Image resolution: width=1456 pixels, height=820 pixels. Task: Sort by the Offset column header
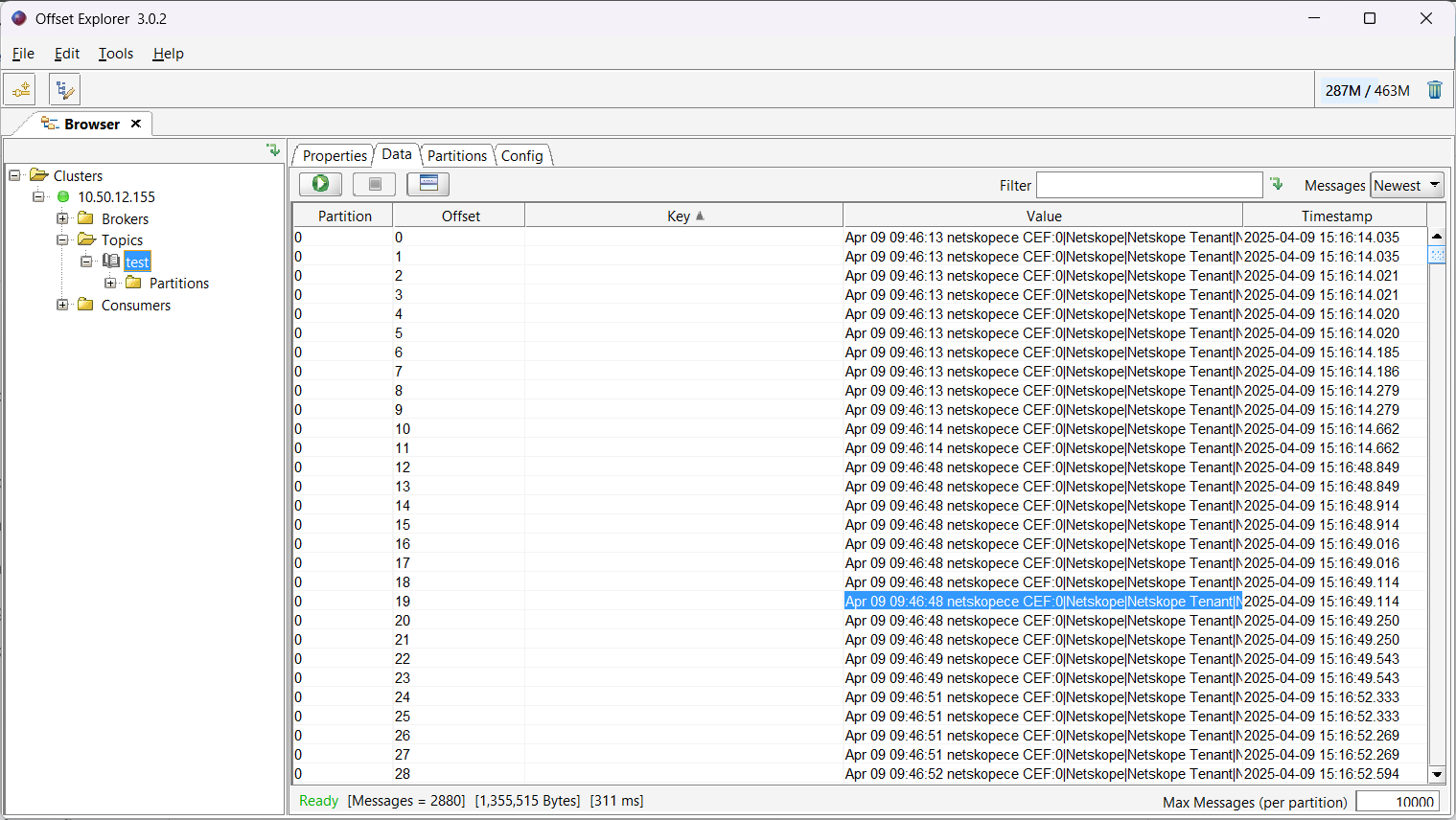(460, 216)
